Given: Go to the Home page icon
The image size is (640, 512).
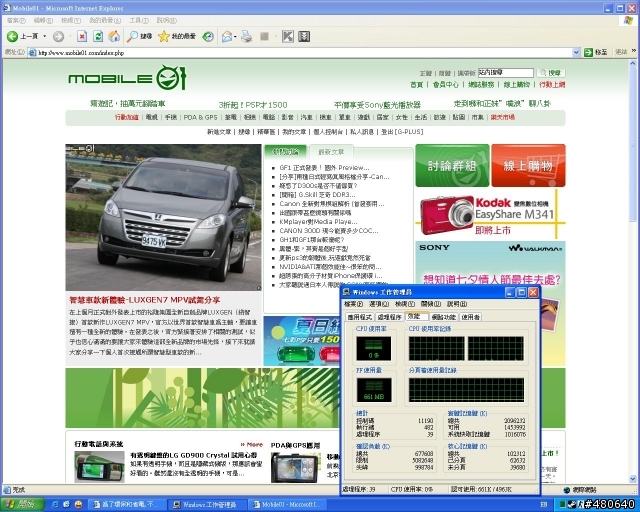Looking at the screenshot, I should pos(114,37).
